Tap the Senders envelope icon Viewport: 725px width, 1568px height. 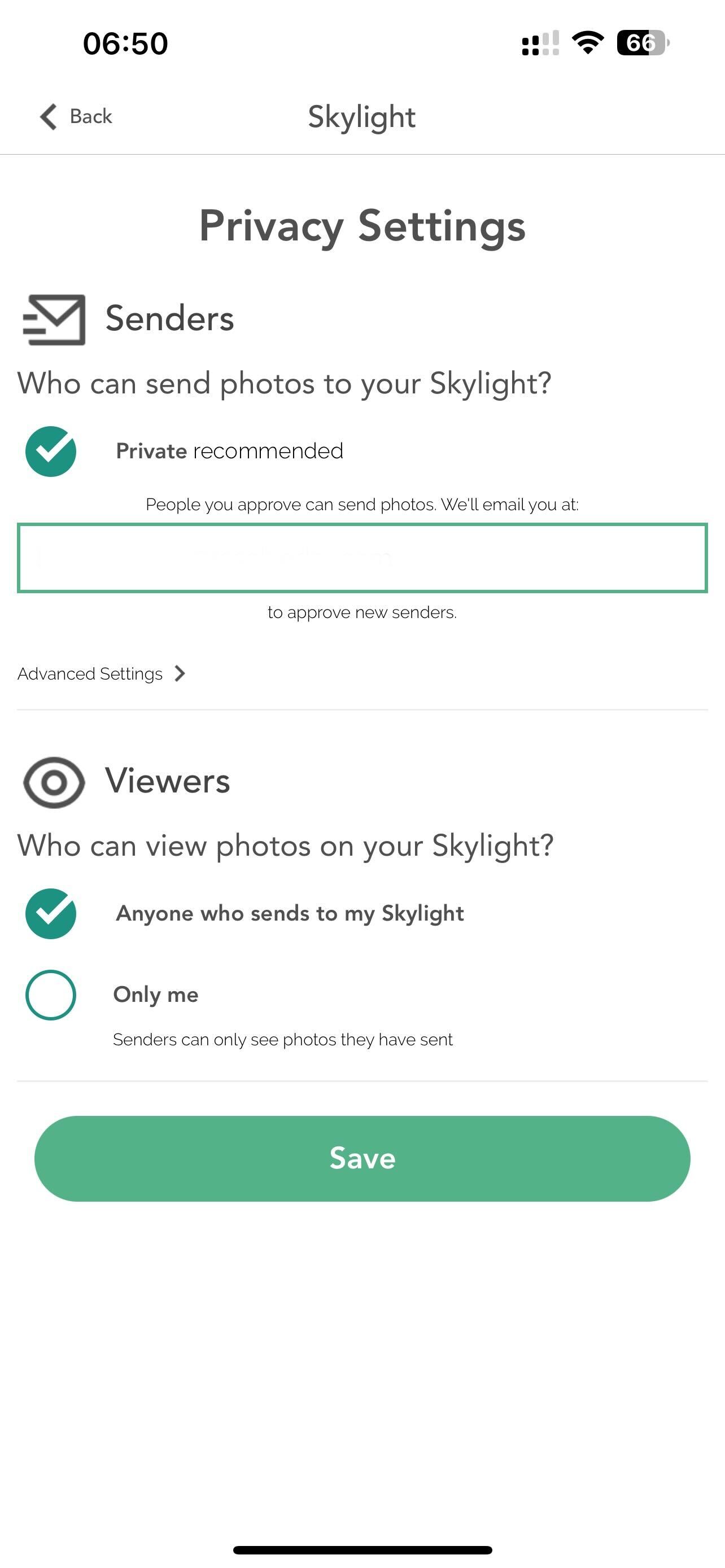[54, 319]
